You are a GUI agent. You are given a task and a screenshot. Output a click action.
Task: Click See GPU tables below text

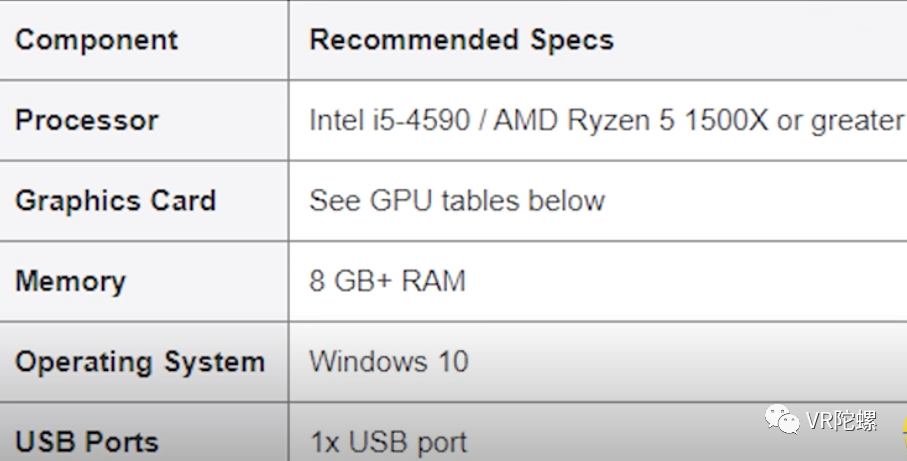pos(457,201)
